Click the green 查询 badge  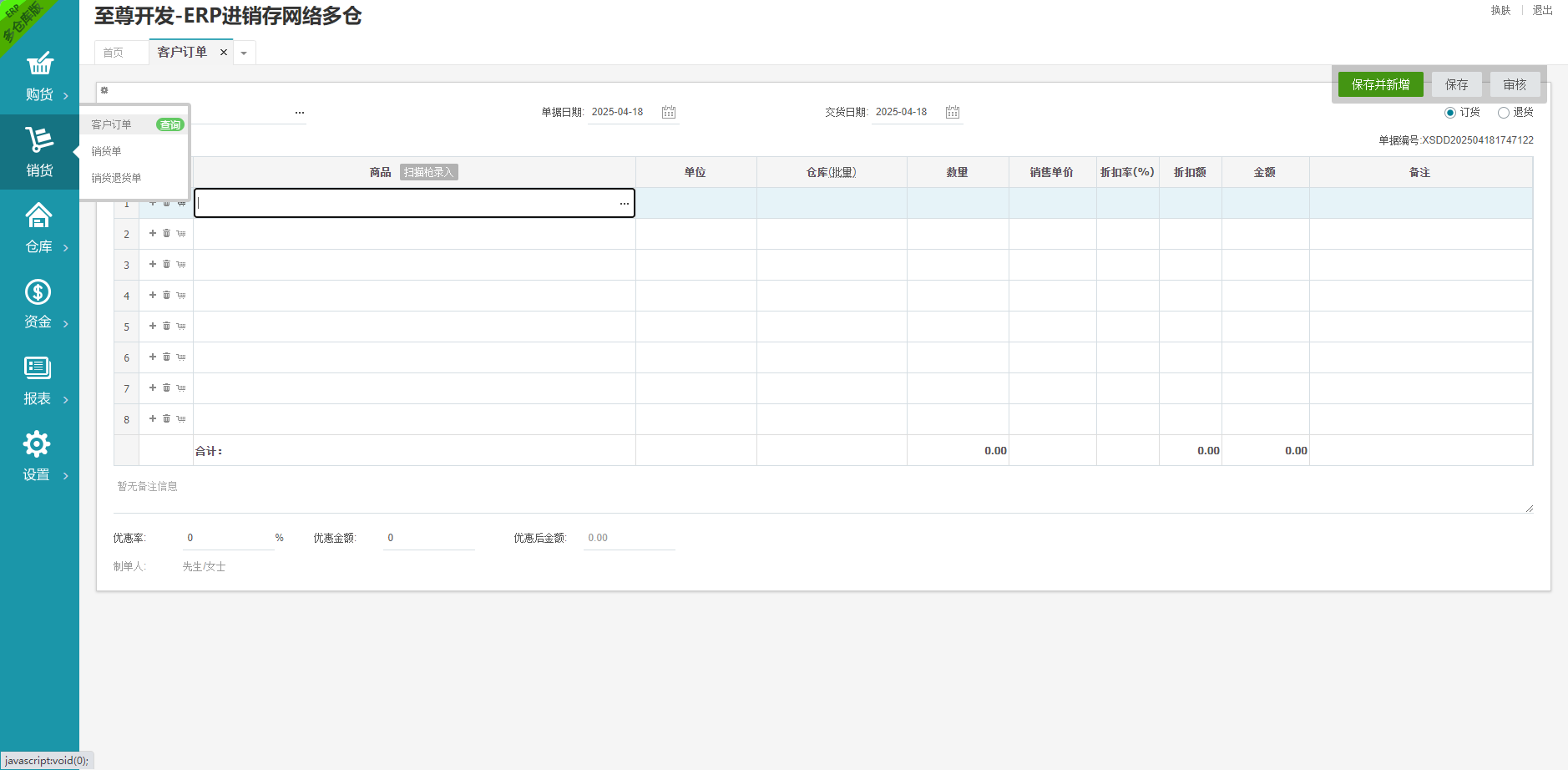[x=170, y=124]
